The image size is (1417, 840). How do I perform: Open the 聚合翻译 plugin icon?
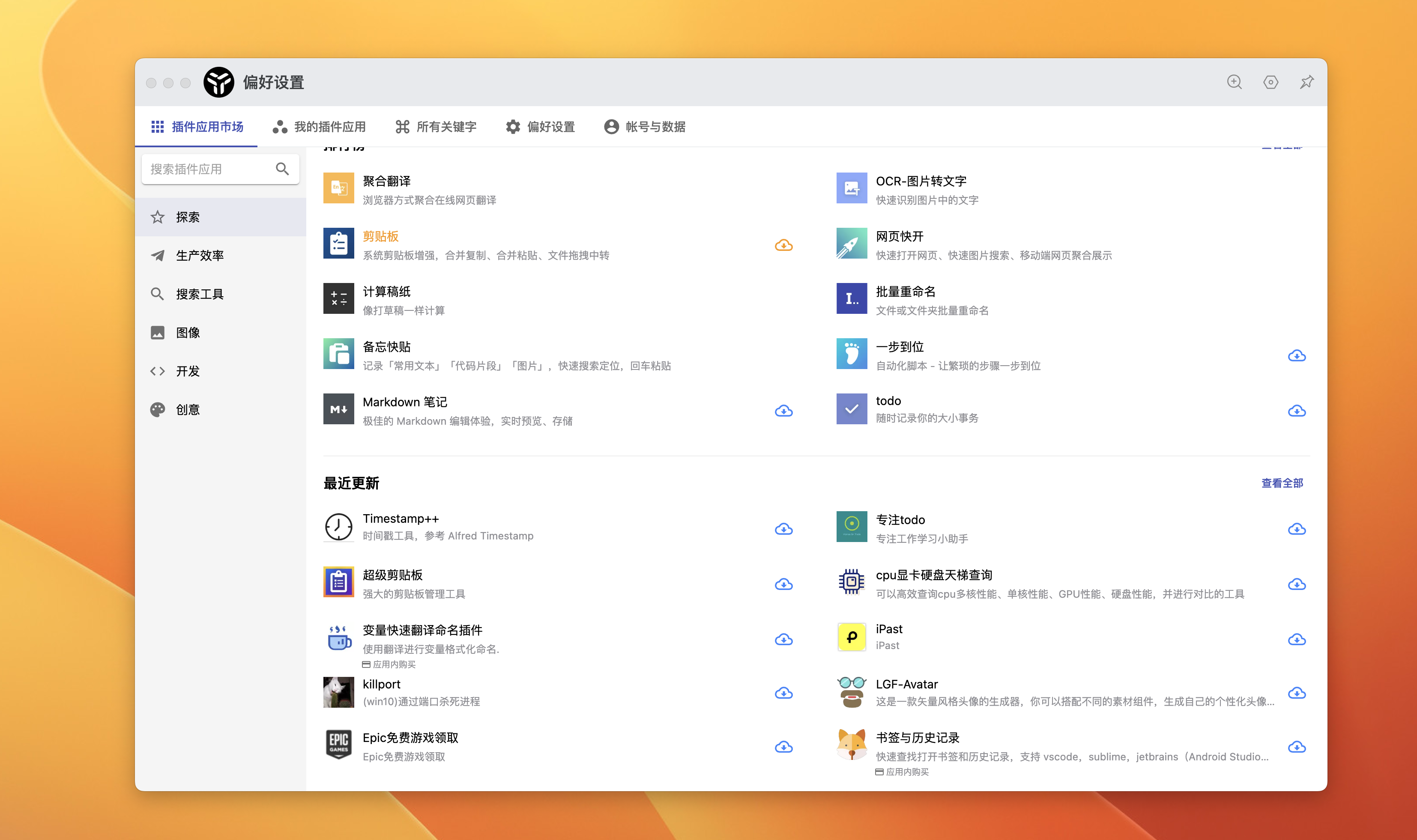(339, 188)
